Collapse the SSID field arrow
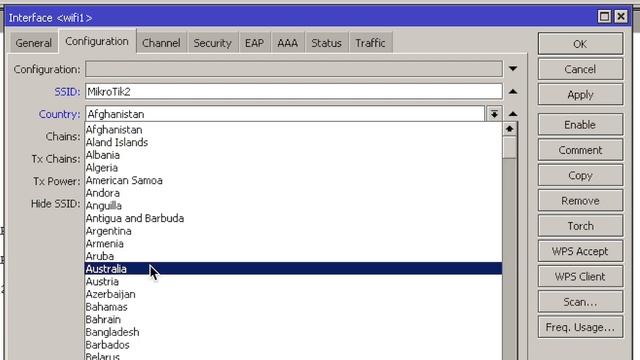The height and width of the screenshot is (360, 640). pyautogui.click(x=513, y=92)
